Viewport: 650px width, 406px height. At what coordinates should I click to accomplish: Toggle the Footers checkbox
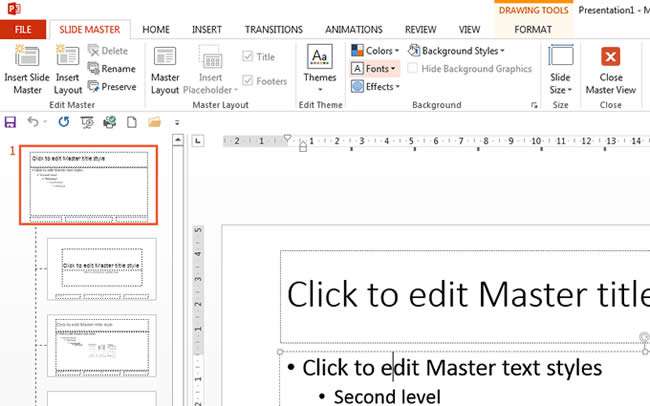249,82
